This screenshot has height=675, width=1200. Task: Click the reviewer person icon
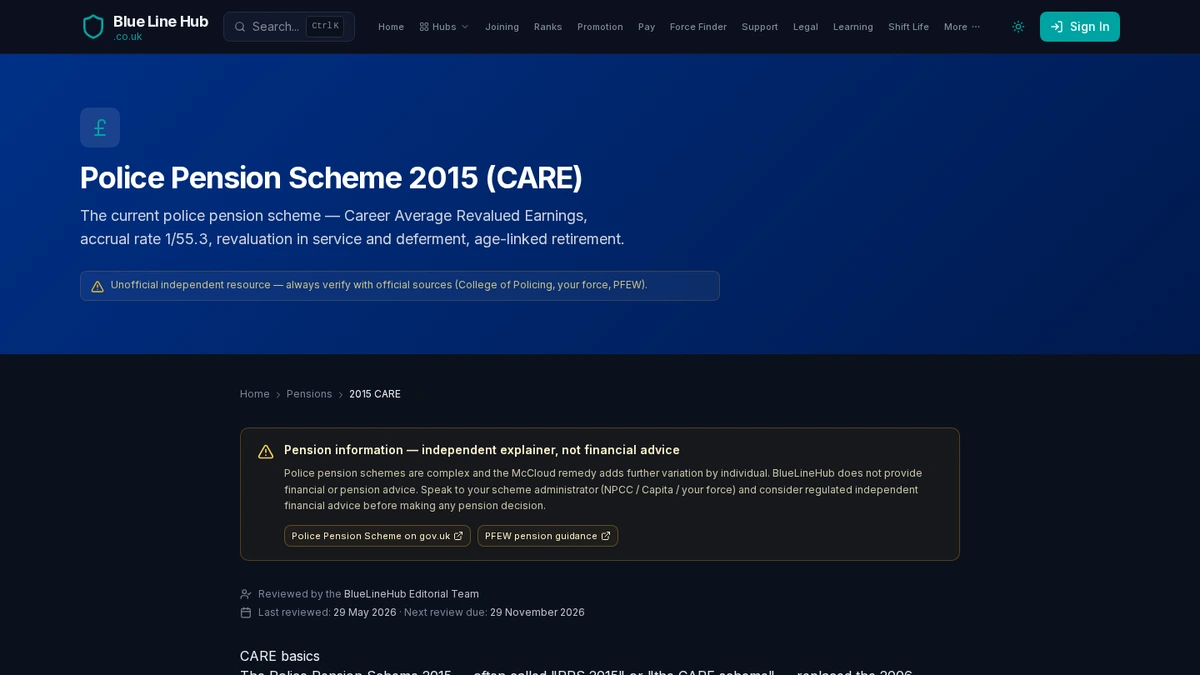246,594
